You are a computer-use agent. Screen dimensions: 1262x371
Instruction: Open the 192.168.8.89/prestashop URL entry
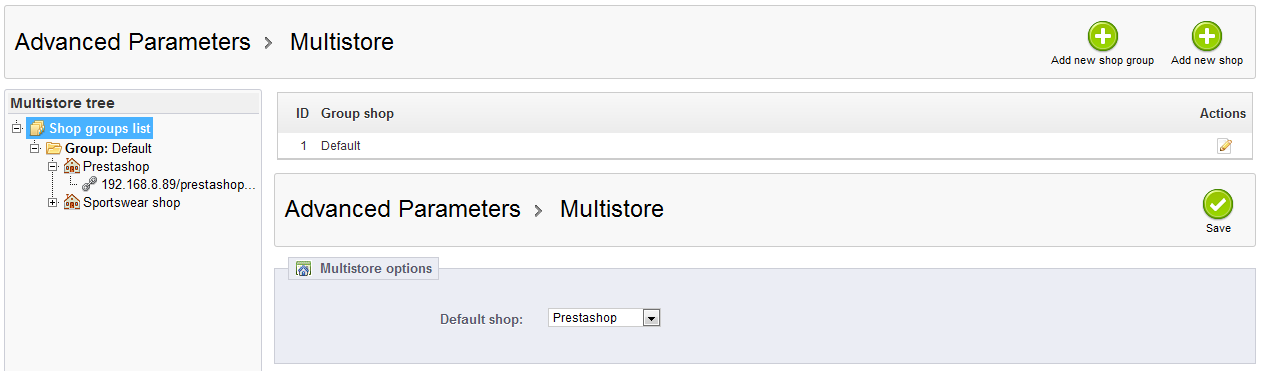click(178, 185)
